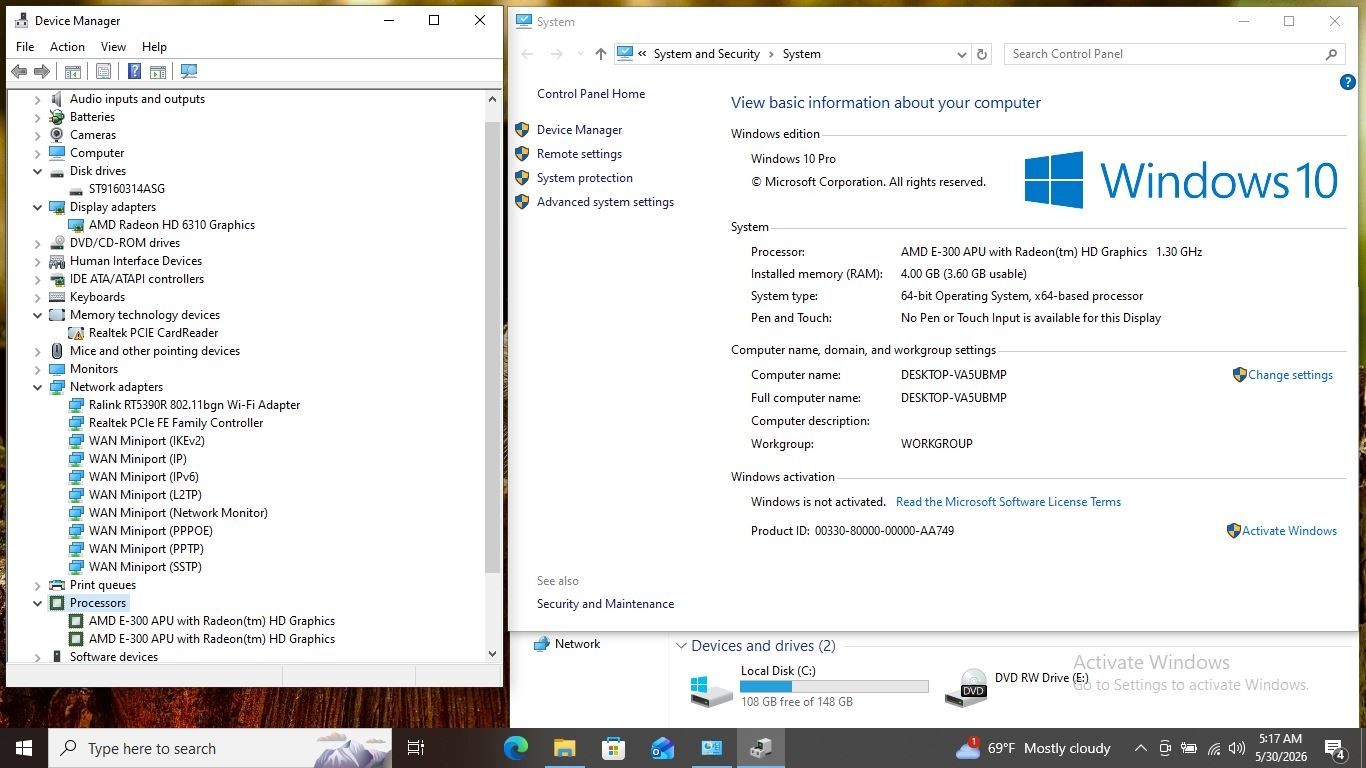Open Security and Maintenance link
Image resolution: width=1366 pixels, height=768 pixels.
pyautogui.click(x=605, y=604)
